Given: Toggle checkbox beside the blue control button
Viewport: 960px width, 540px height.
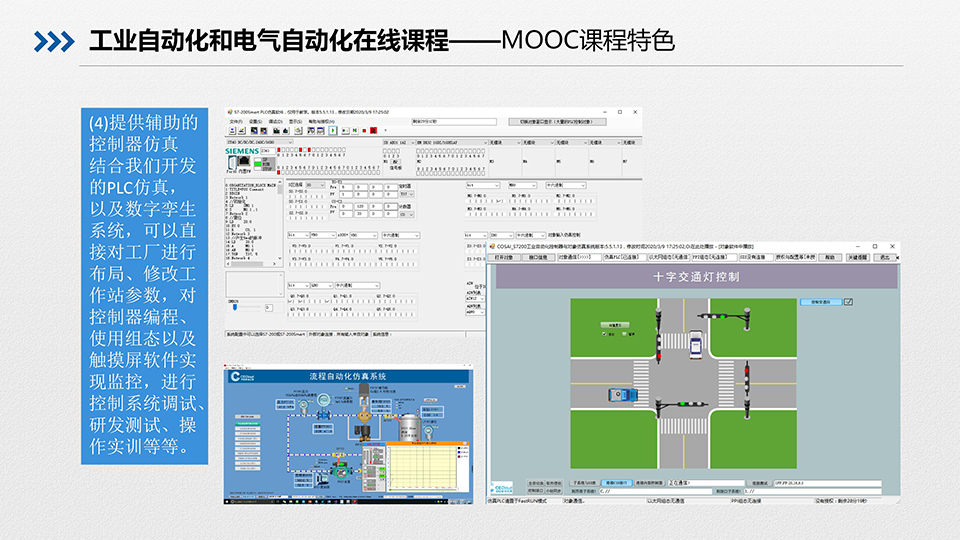Looking at the screenshot, I should (x=849, y=301).
